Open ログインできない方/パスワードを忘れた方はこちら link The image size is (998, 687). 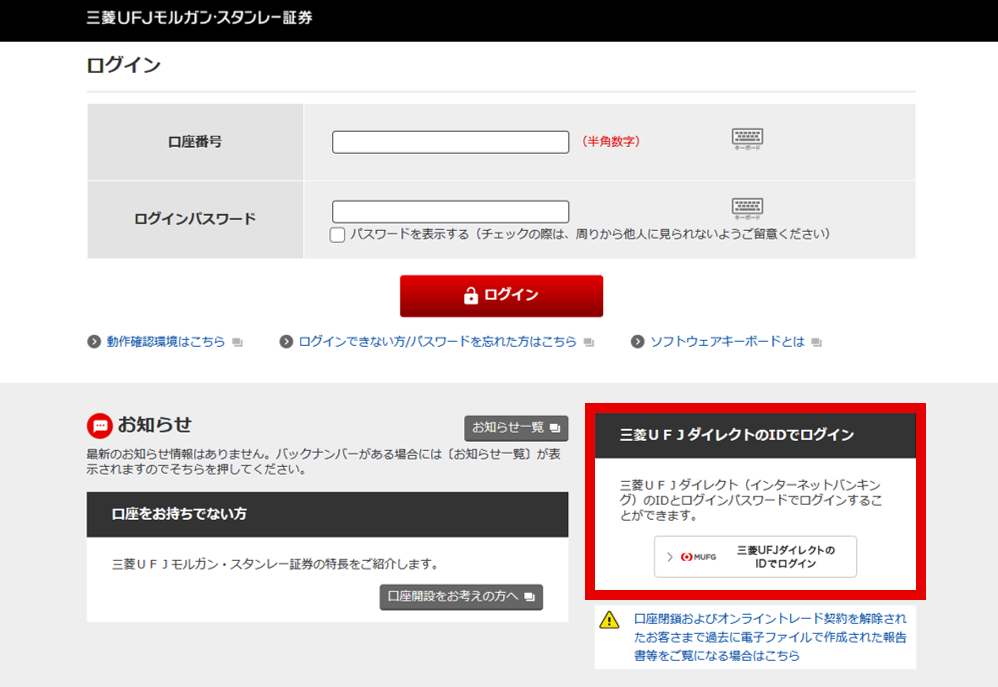[x=437, y=342]
